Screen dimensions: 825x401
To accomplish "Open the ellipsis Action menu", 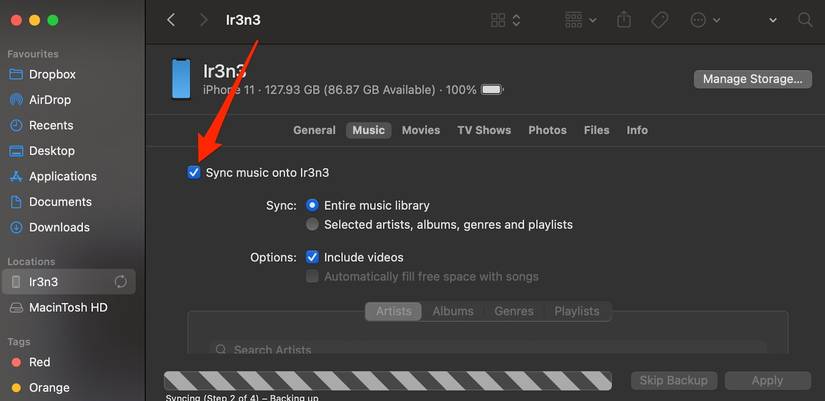I will (x=705, y=20).
